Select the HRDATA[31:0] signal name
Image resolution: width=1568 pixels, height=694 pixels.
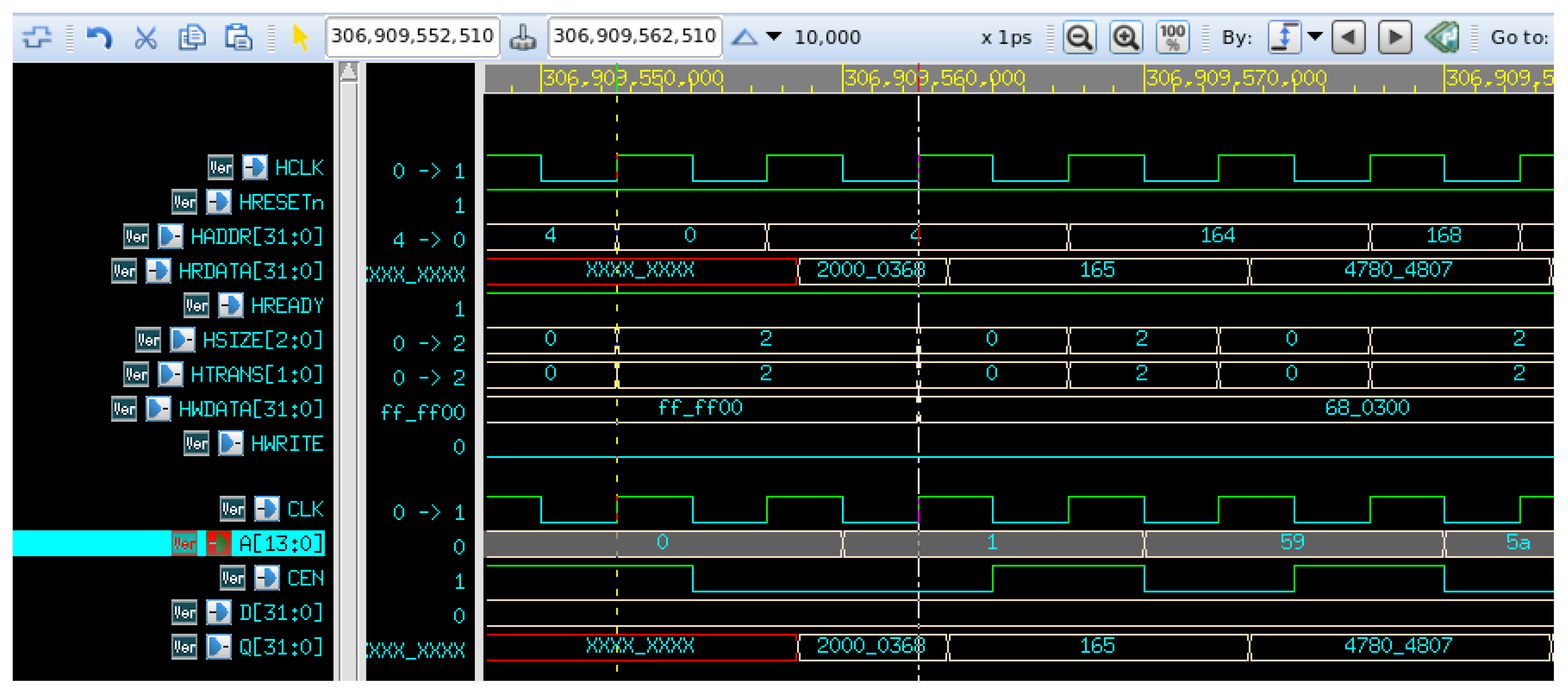pyautogui.click(x=250, y=271)
